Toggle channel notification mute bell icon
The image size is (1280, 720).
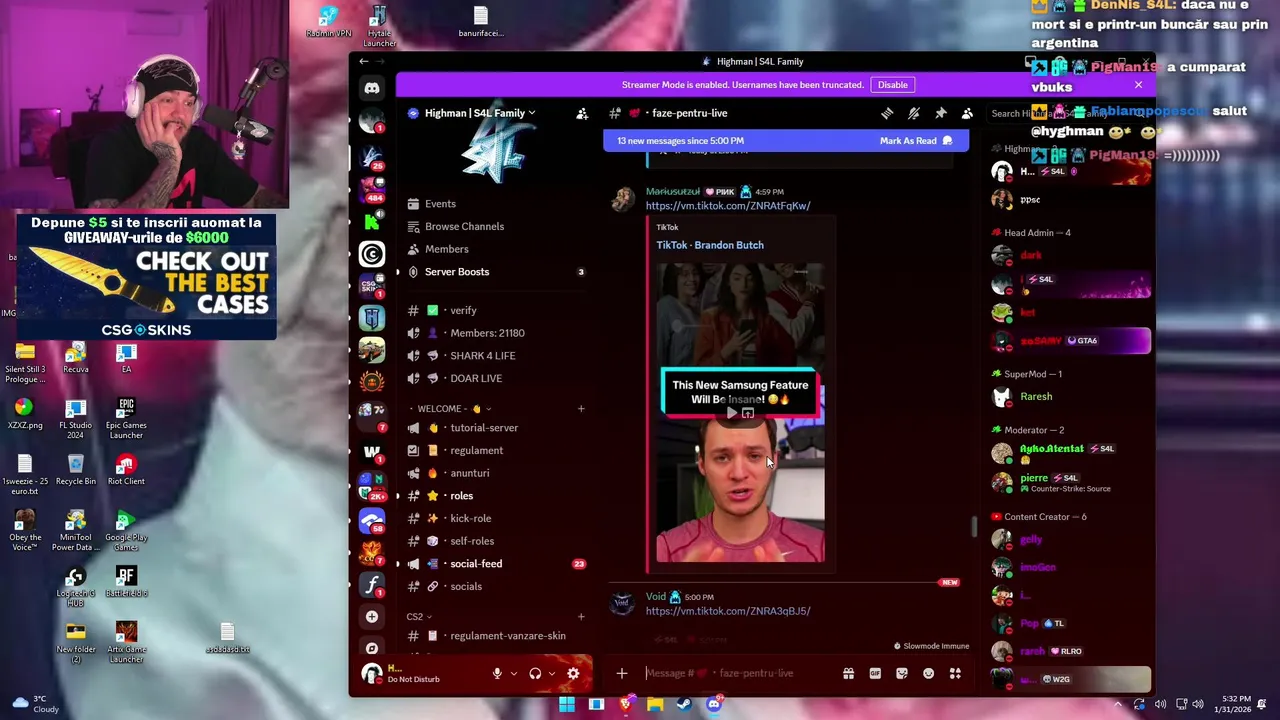913,113
